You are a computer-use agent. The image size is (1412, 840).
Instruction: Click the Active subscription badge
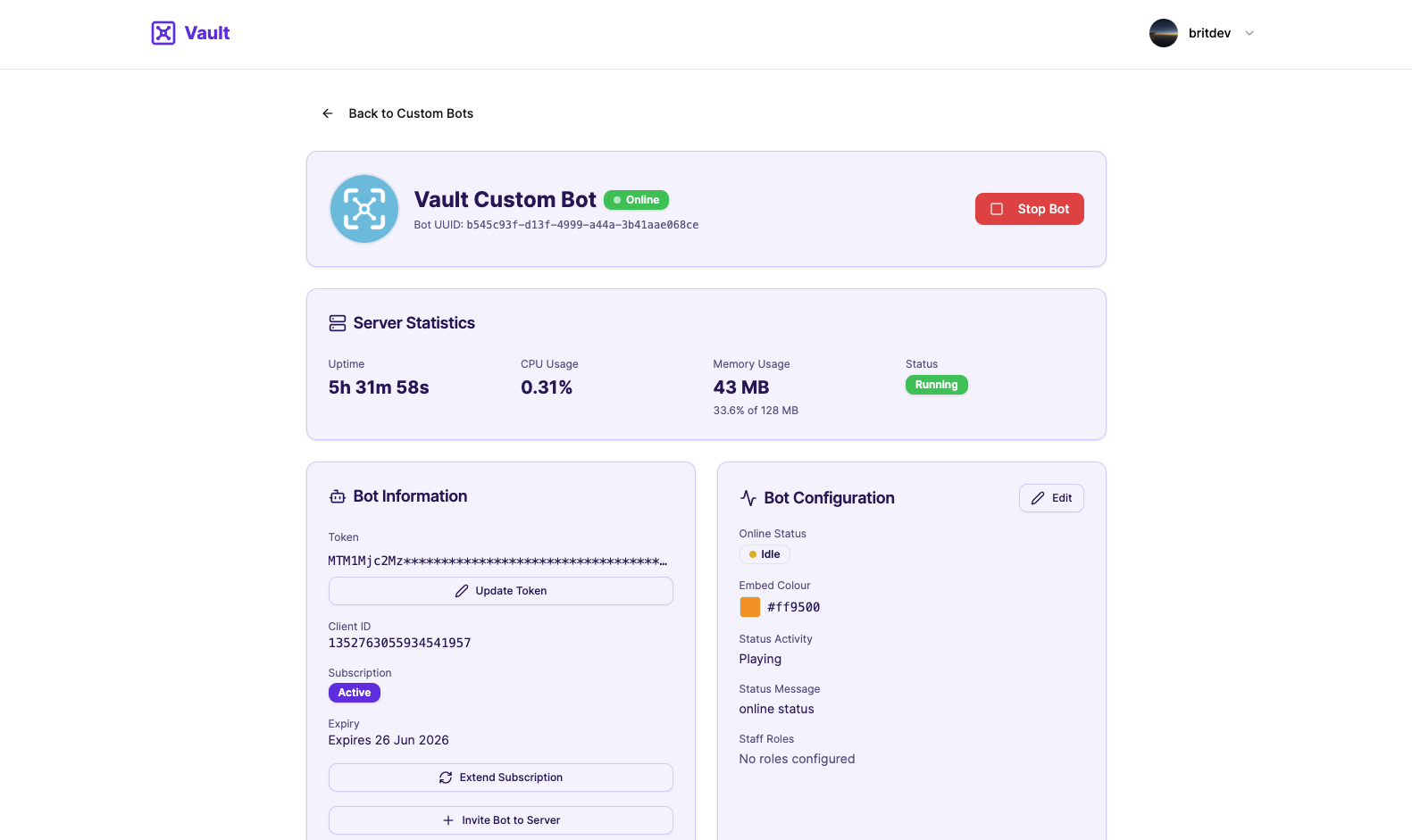(x=355, y=693)
